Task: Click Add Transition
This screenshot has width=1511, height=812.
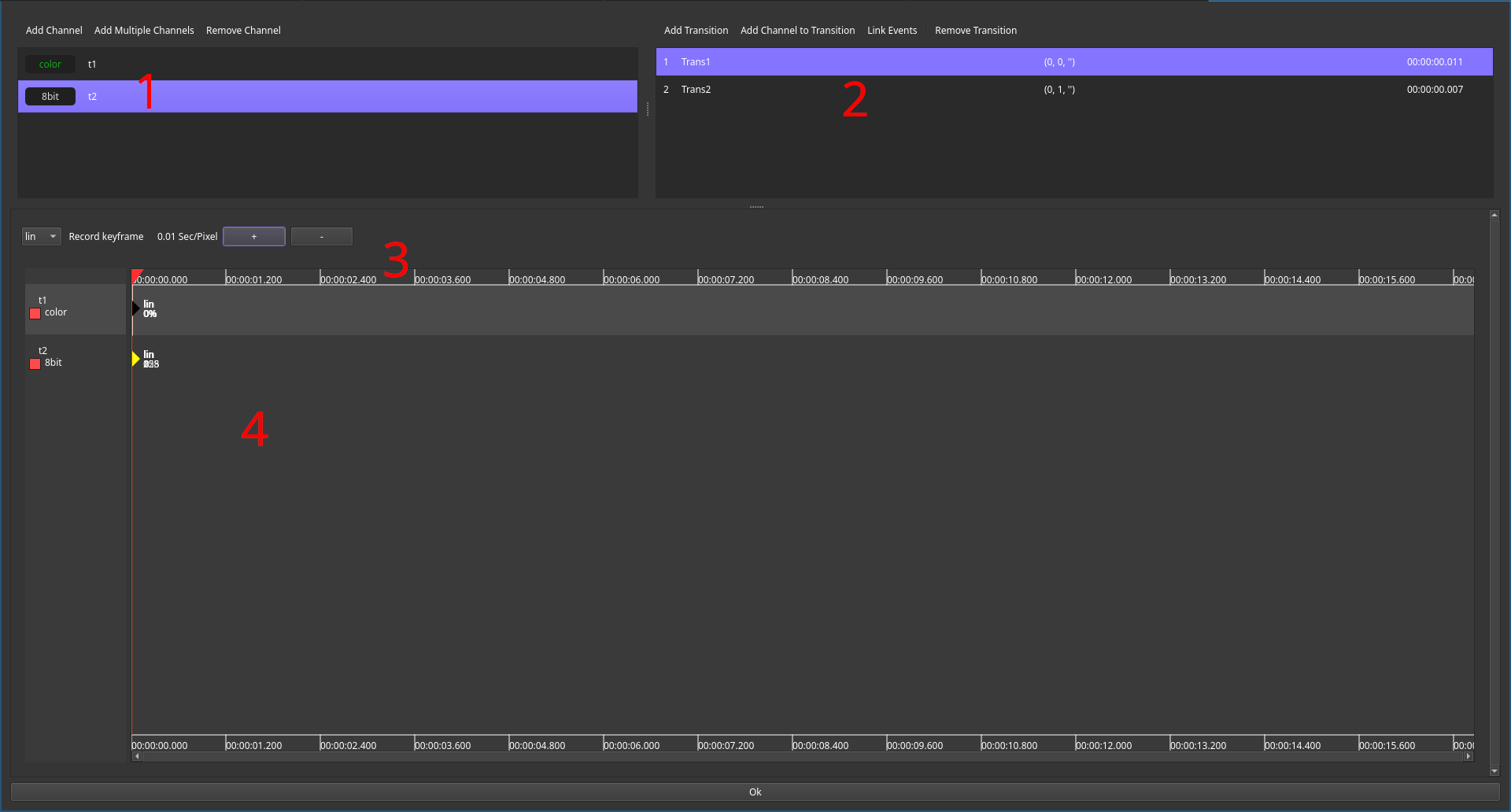Action: click(x=696, y=31)
